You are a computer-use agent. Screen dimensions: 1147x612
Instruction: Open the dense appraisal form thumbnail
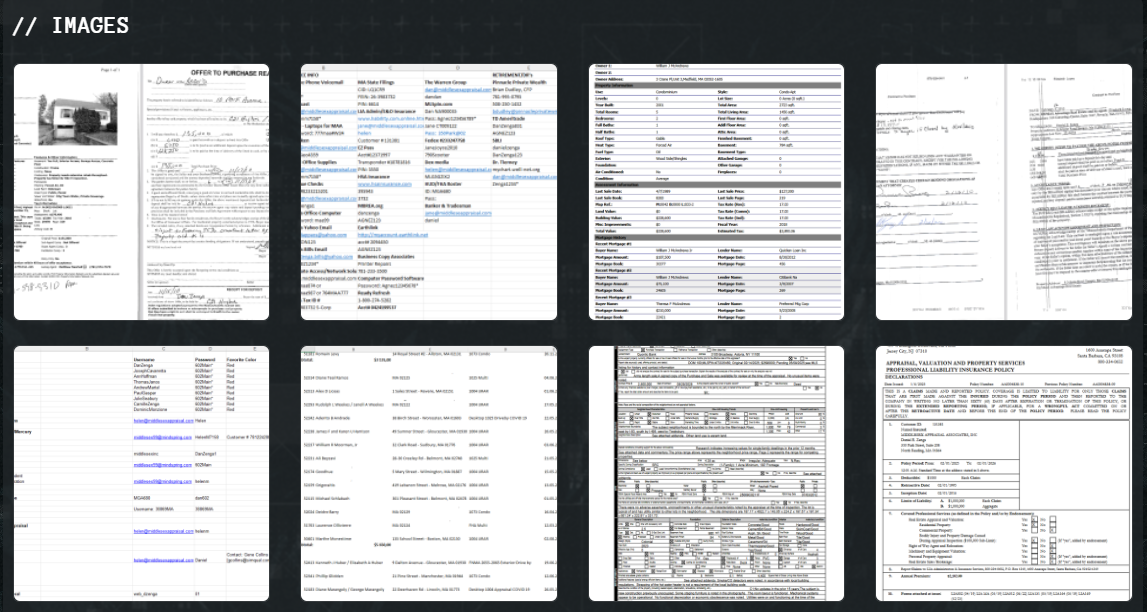click(716, 474)
